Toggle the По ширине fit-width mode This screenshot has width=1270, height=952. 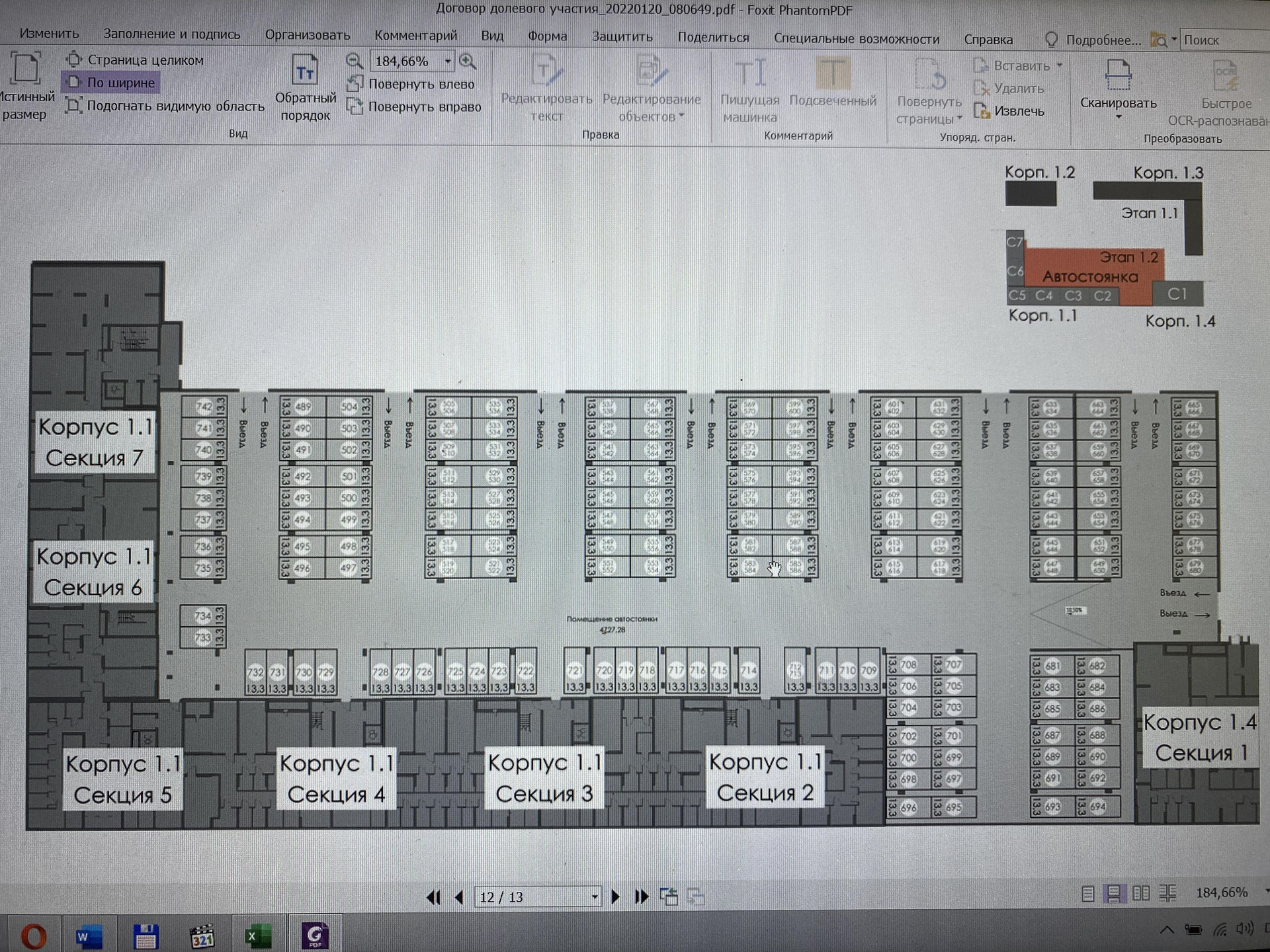pyautogui.click(x=111, y=83)
